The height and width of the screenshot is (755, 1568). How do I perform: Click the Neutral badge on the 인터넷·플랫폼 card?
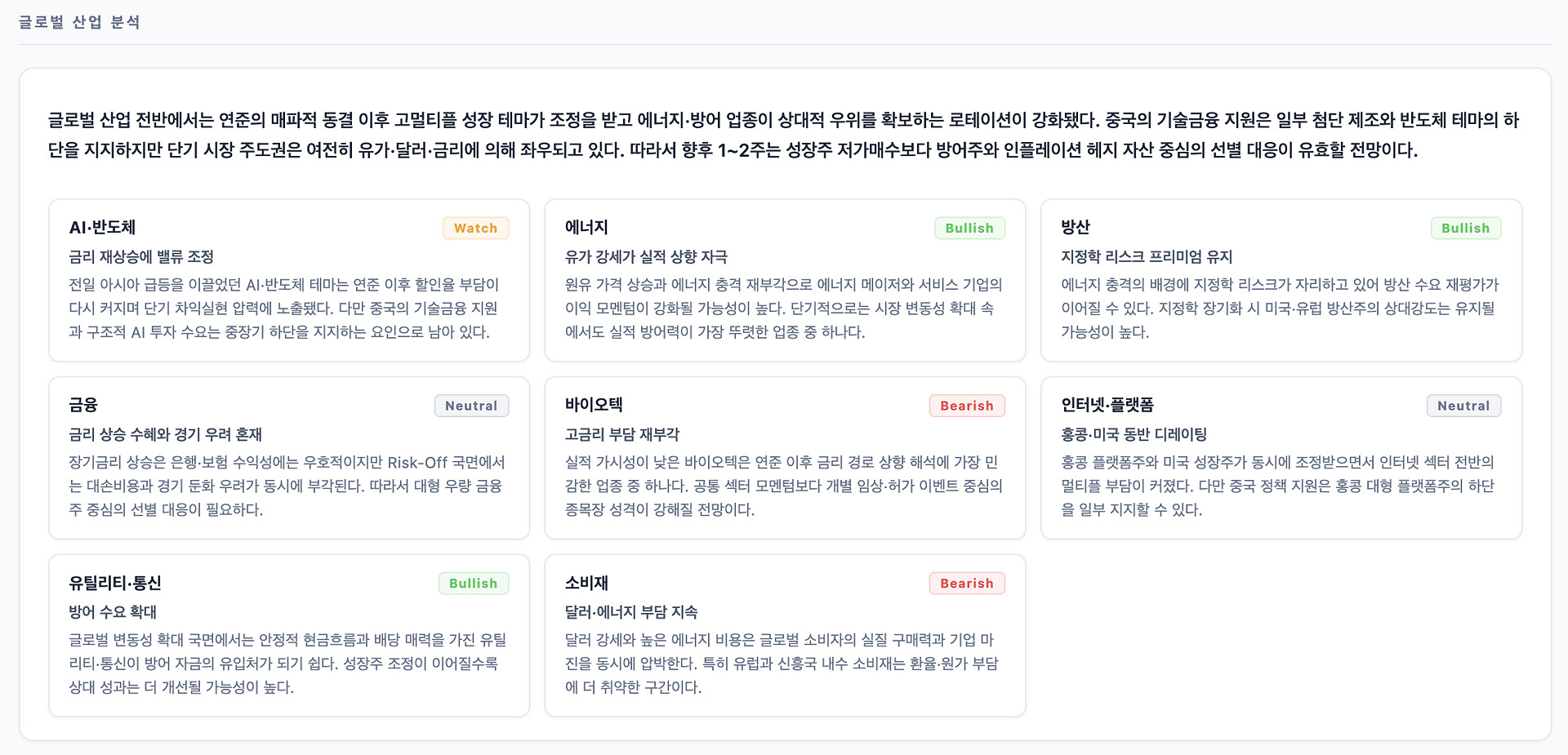point(1463,406)
